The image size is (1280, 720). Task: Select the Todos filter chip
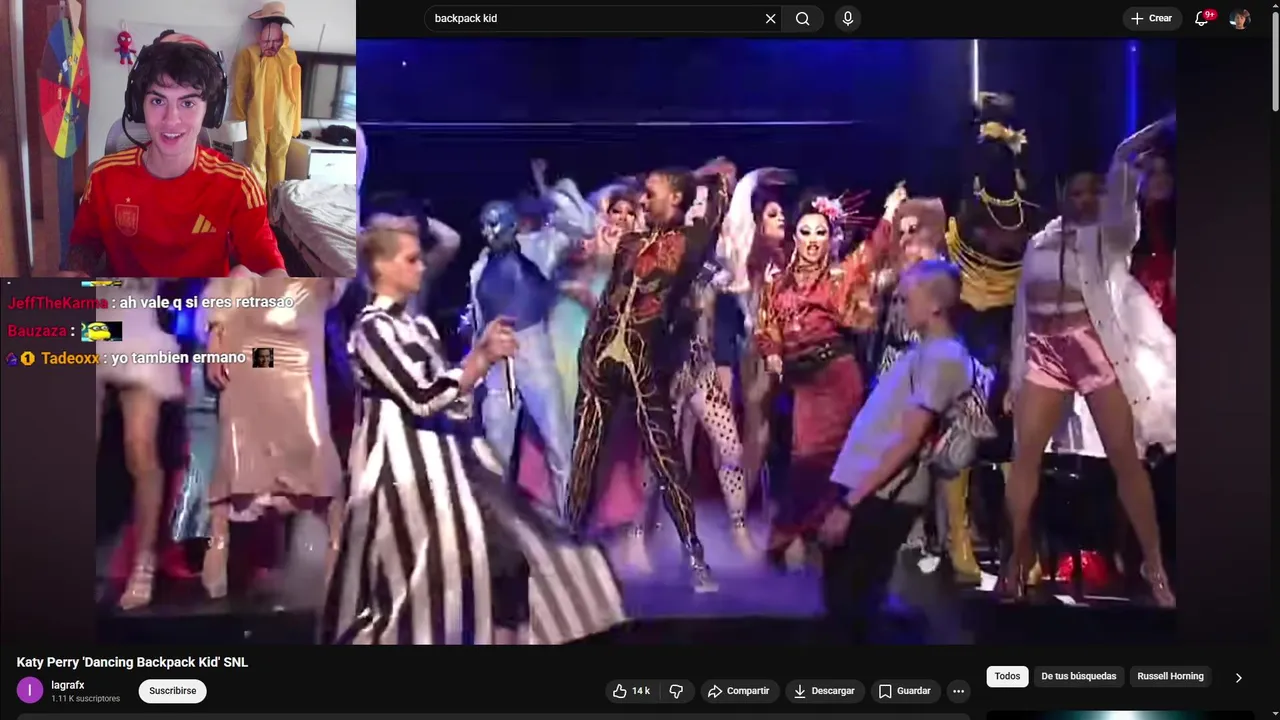click(1007, 677)
